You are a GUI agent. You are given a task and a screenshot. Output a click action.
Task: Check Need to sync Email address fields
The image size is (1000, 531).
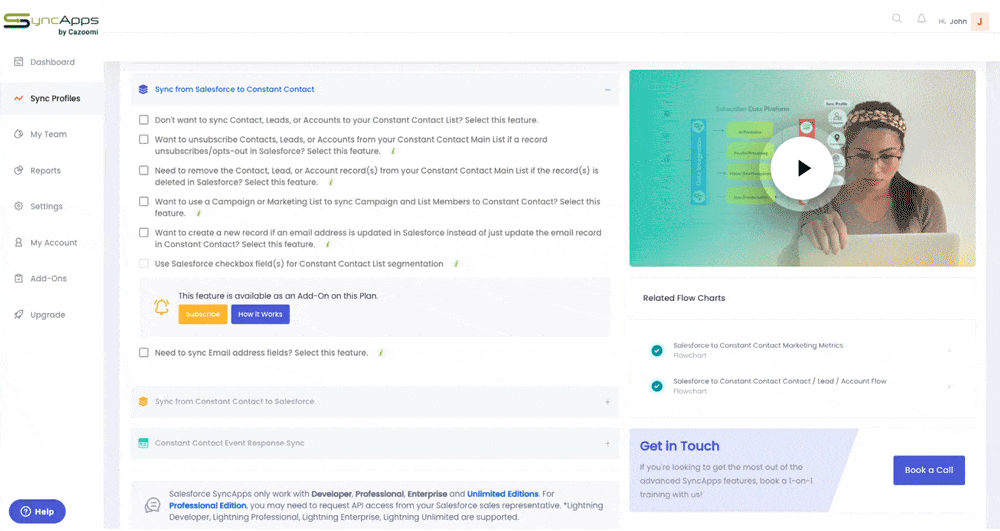click(x=143, y=353)
